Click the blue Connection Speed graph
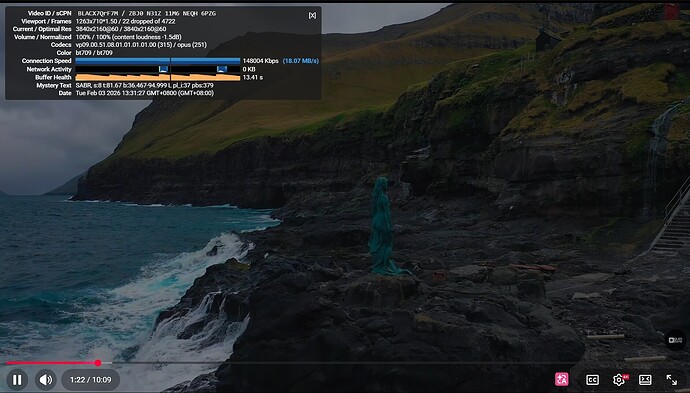This screenshot has width=690, height=393. click(158, 61)
